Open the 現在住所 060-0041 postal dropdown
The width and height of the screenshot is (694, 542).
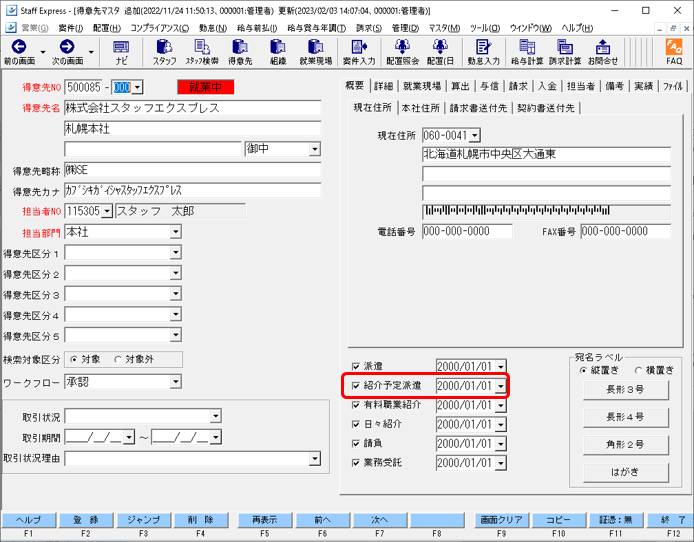(475, 135)
